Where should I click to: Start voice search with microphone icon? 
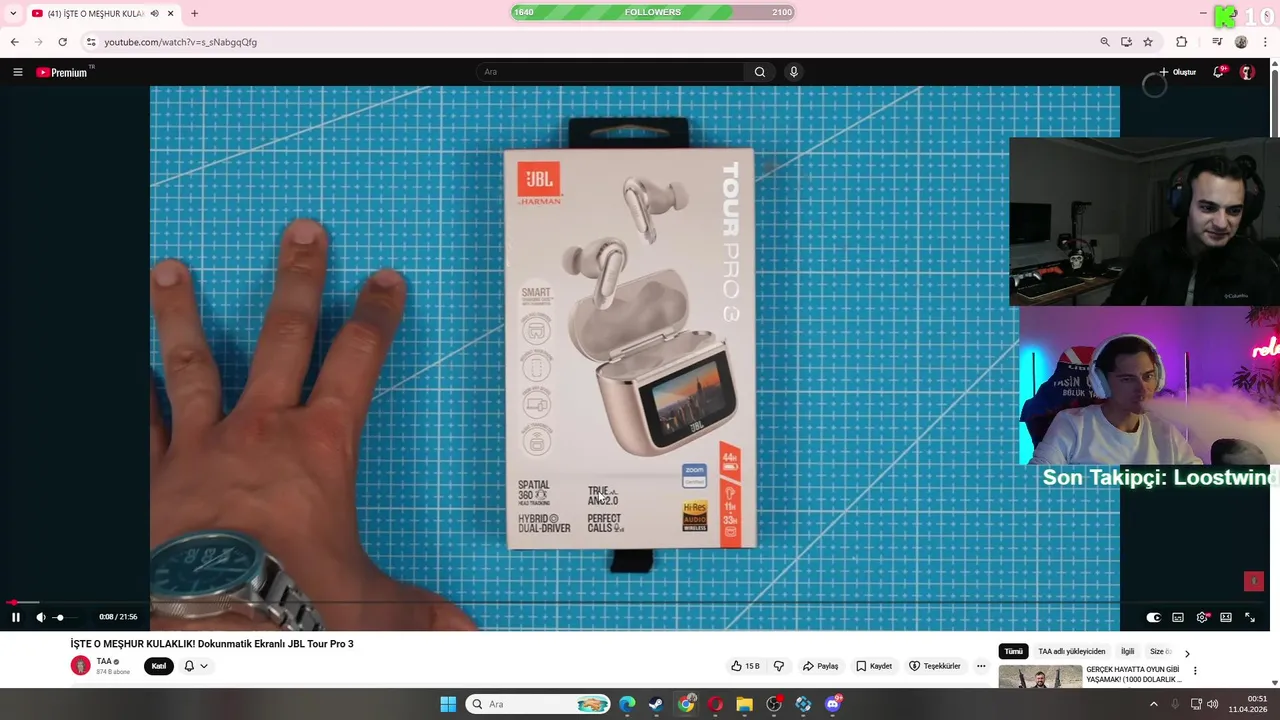(794, 72)
